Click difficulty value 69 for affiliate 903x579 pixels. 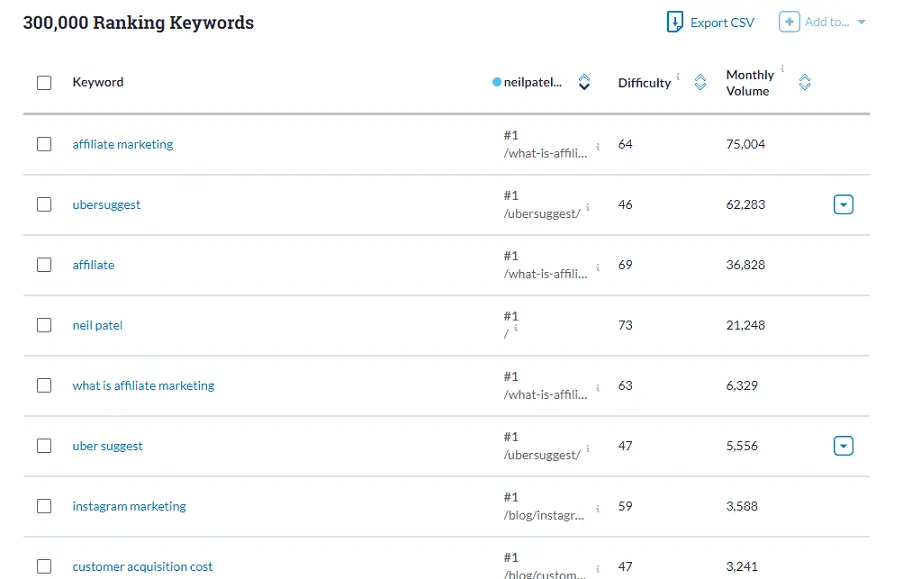click(625, 265)
